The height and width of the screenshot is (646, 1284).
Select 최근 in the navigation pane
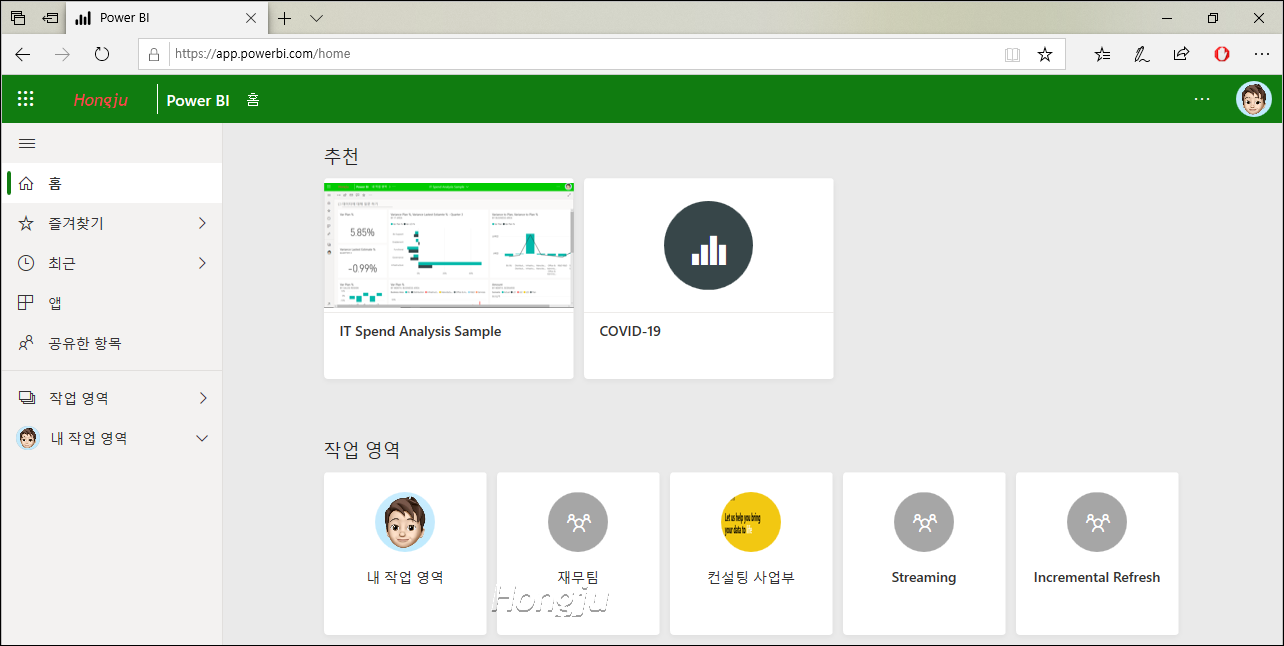111,263
